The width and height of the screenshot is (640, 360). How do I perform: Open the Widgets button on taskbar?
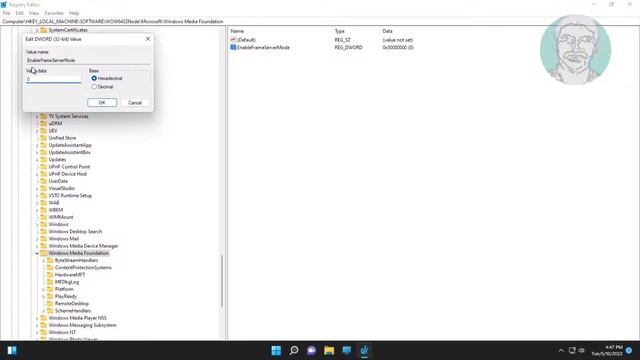[x=12, y=350]
